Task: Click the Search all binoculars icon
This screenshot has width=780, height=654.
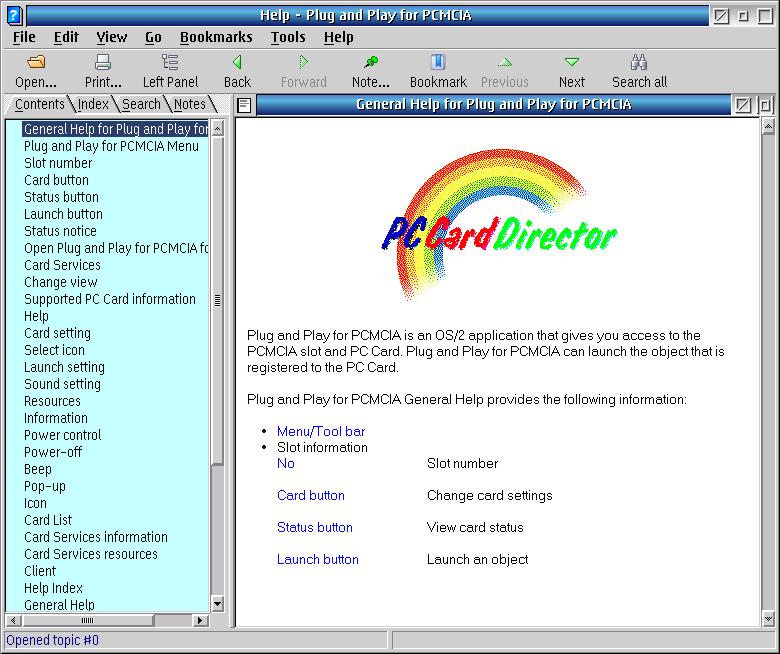Action: coord(639,62)
